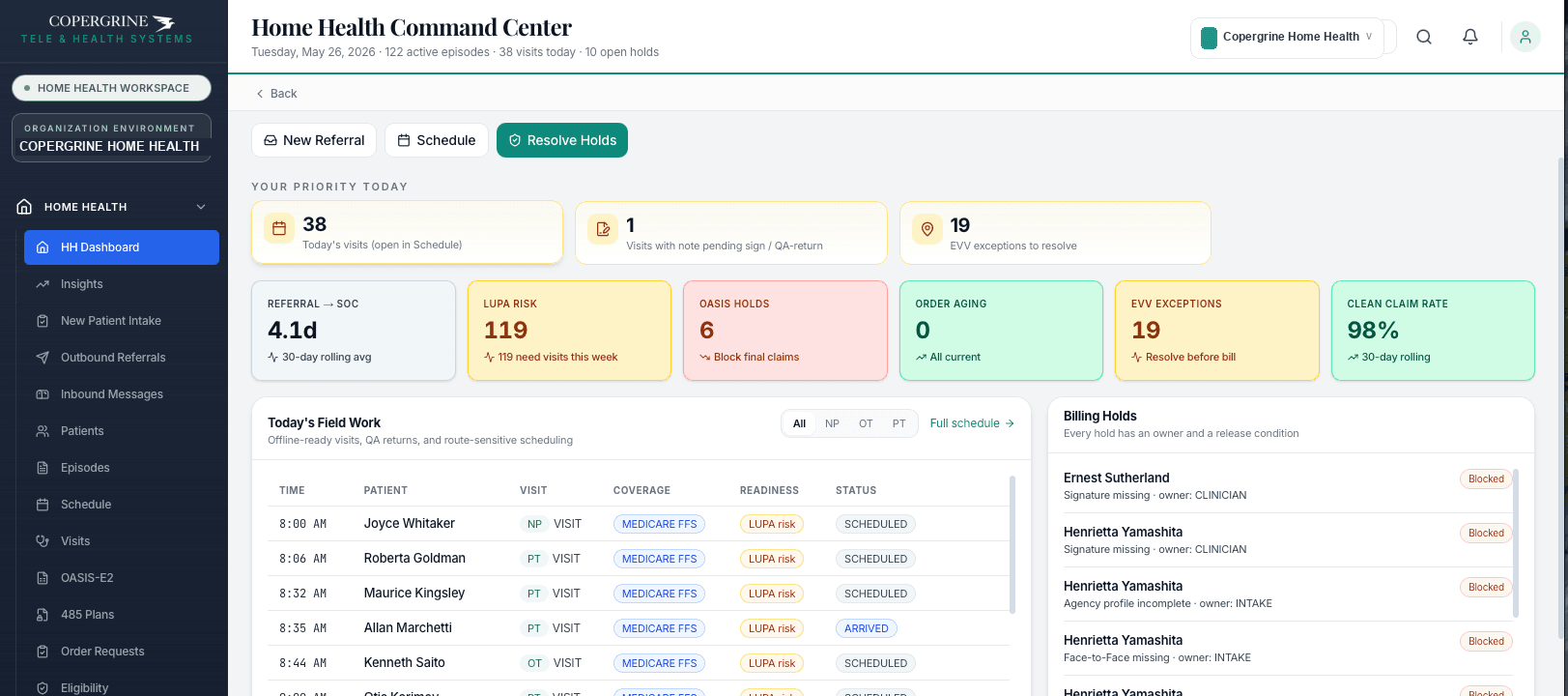Click the SCHEDULED status for Roberta Goldman
This screenshot has width=1568, height=696.
875,559
